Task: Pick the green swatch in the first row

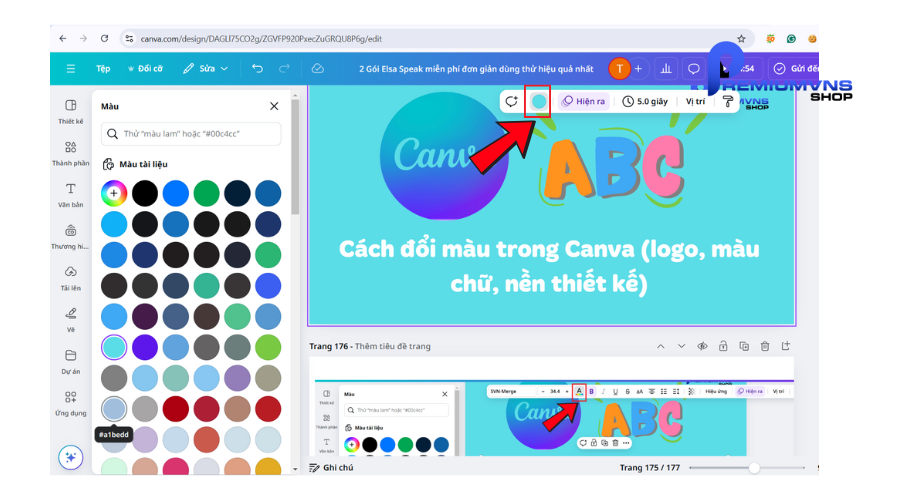Action: (206, 193)
